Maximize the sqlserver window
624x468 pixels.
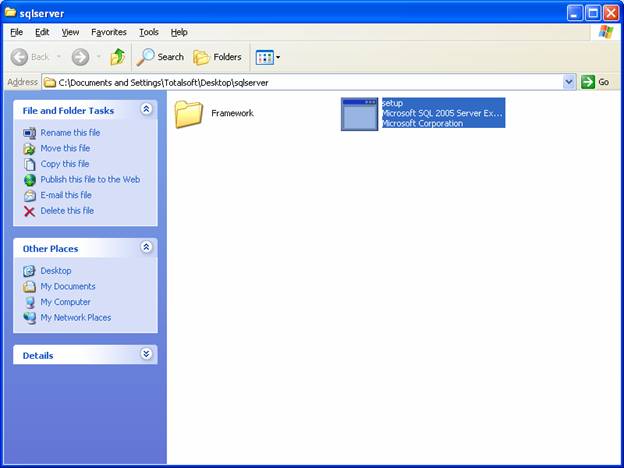tap(593, 13)
